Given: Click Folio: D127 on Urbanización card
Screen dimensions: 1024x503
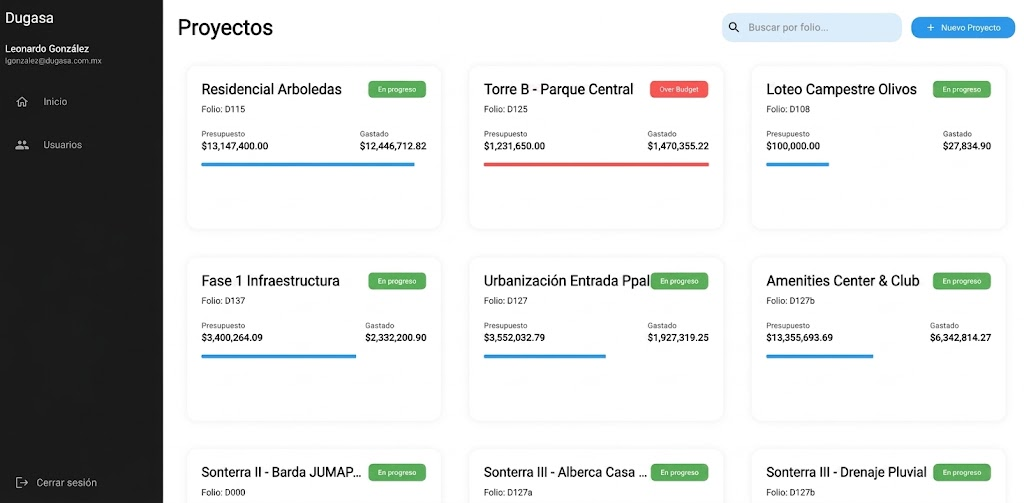Looking at the screenshot, I should click(x=505, y=301).
